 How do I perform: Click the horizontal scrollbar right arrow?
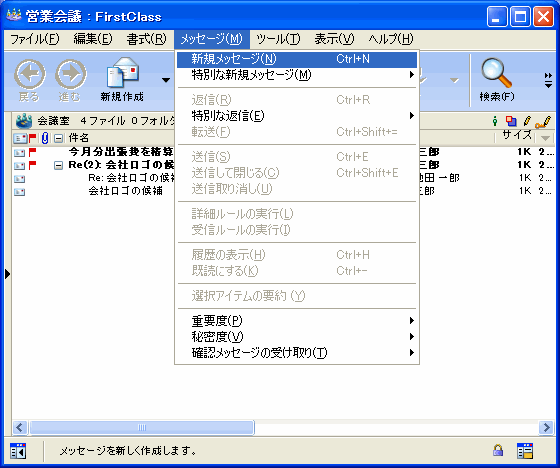click(546, 427)
